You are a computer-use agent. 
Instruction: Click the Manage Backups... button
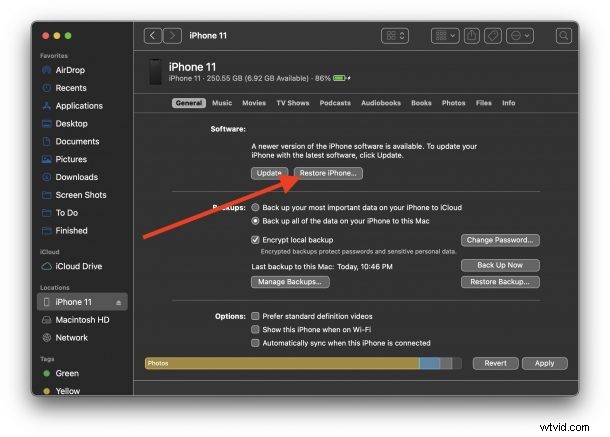tap(290, 282)
